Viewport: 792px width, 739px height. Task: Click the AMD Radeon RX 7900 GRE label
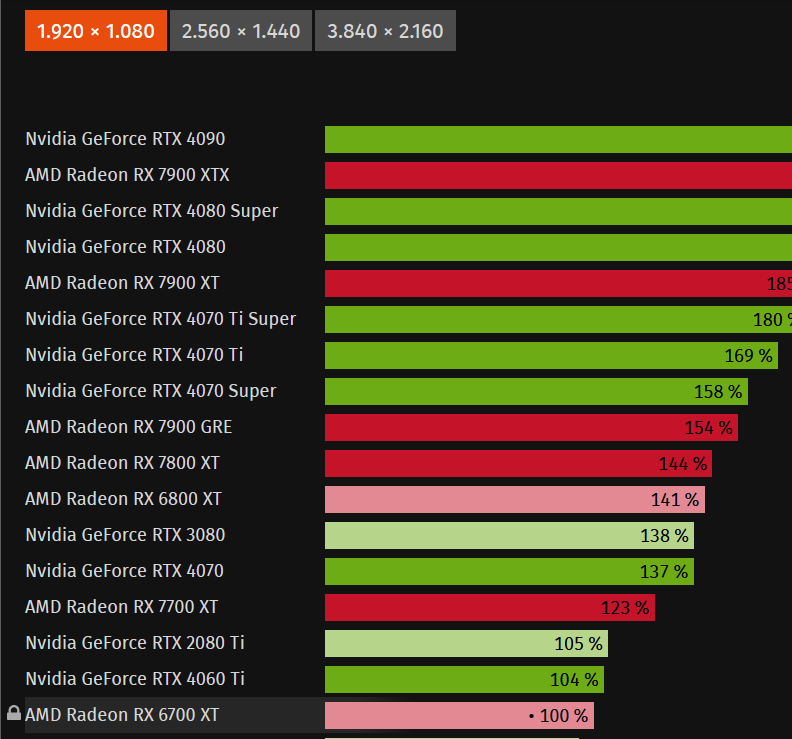129,427
